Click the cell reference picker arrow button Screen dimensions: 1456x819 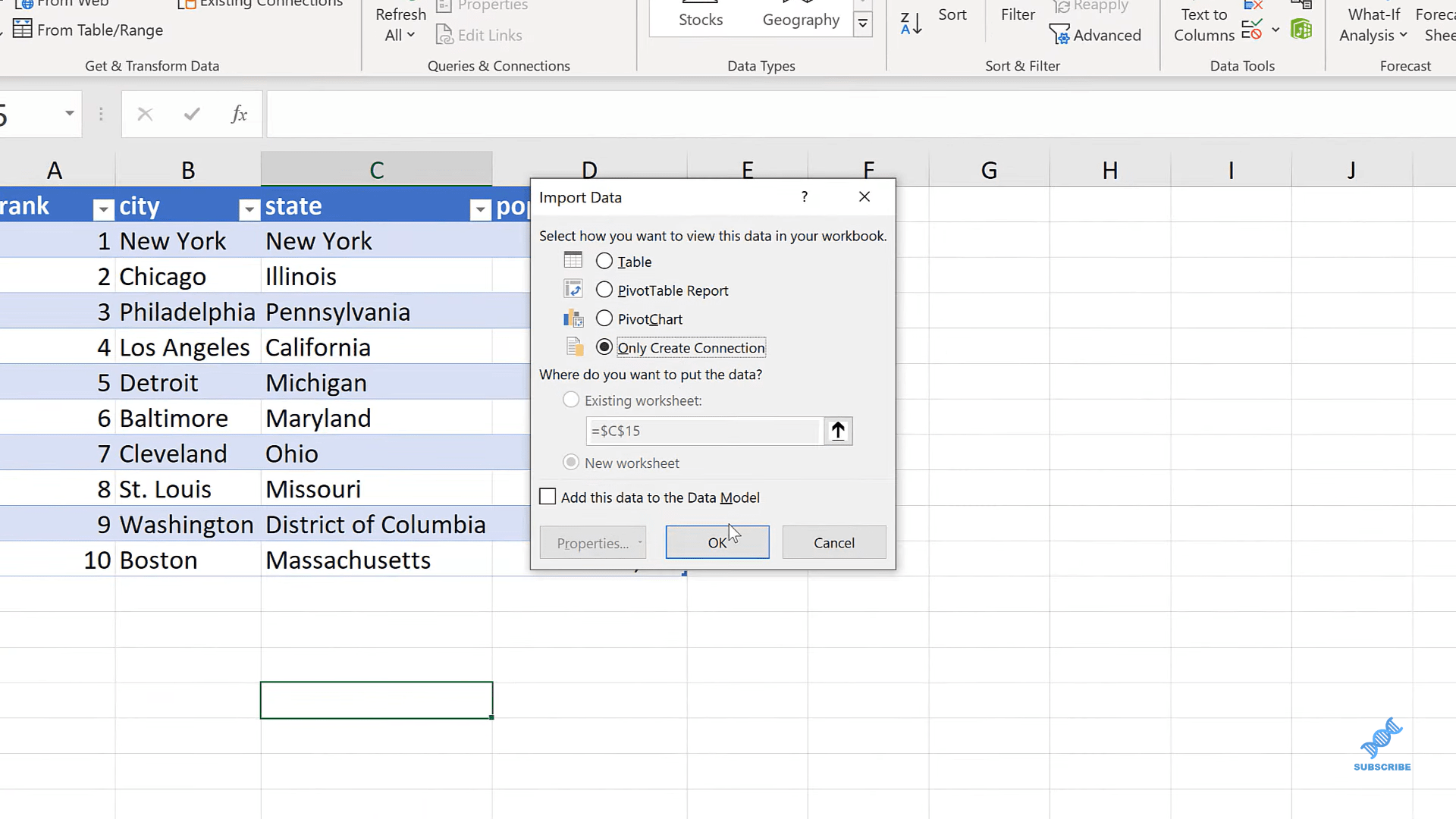click(x=838, y=430)
